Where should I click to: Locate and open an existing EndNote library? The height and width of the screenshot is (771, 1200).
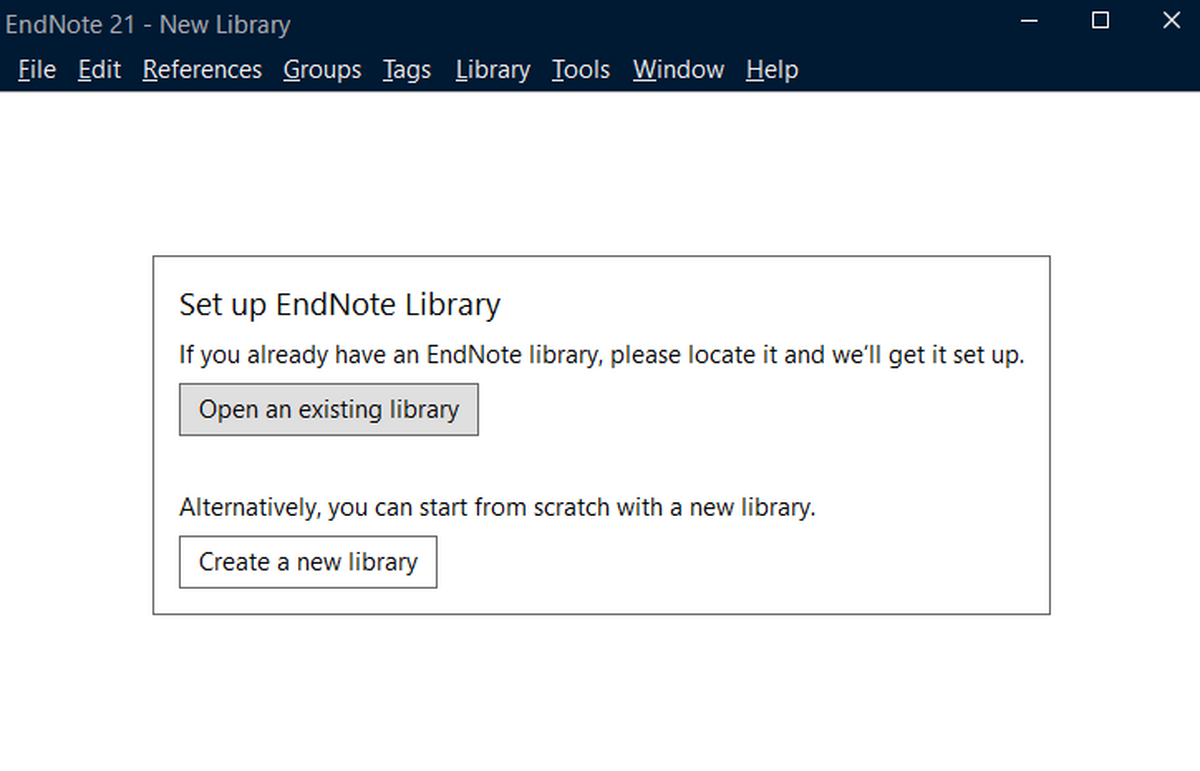tap(328, 409)
